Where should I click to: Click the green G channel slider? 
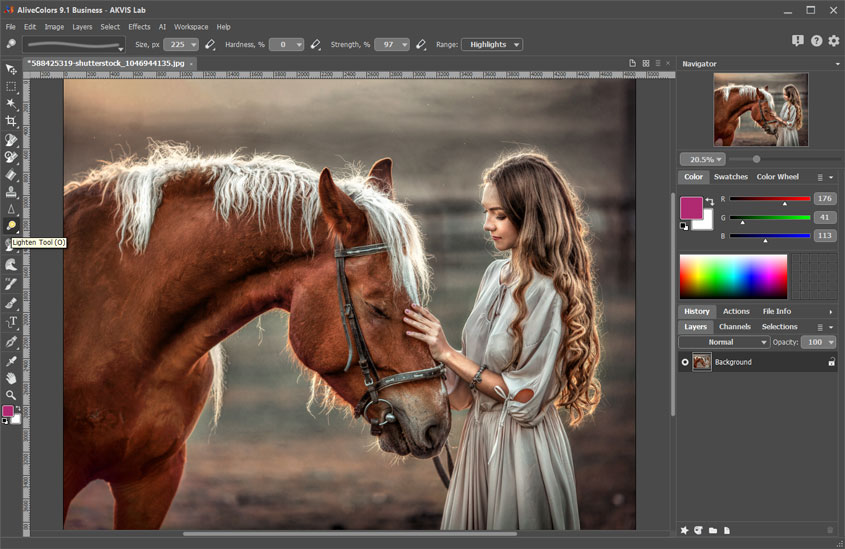770,218
